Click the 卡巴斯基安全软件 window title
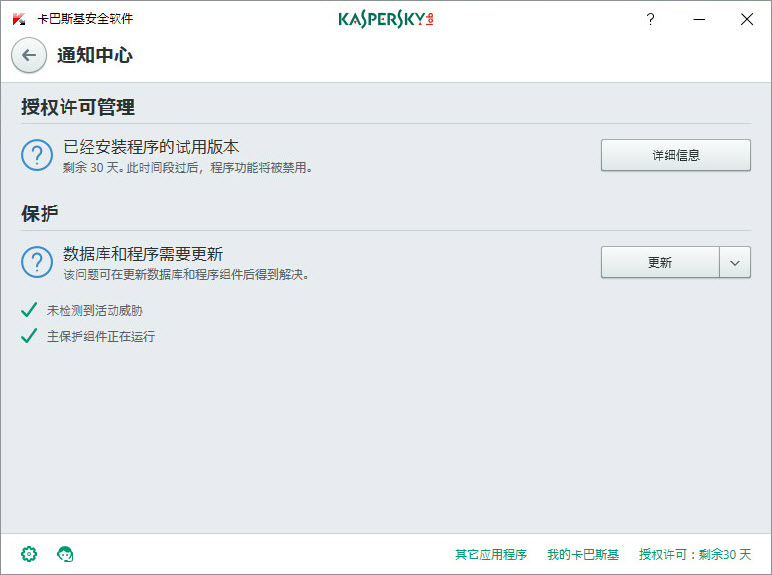 (x=85, y=19)
